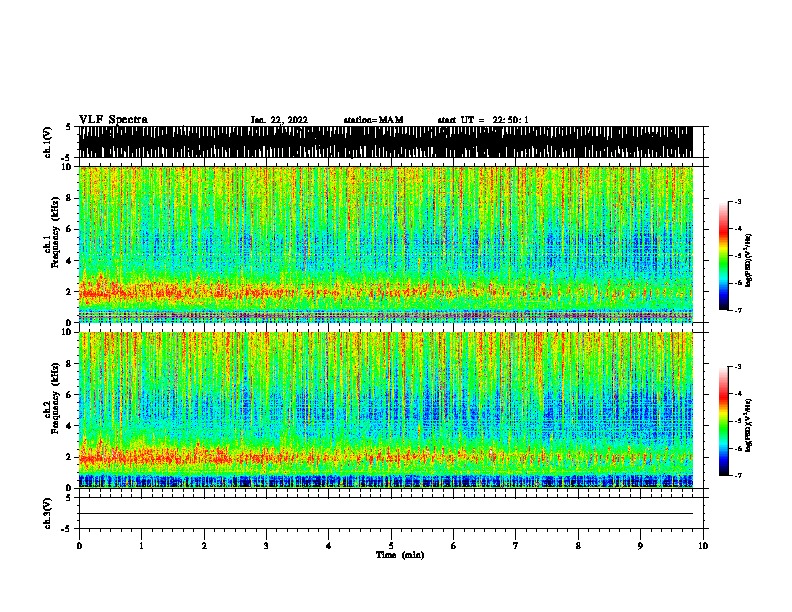Click the "10" kHz tick on ch.2 frequency axis

click(x=67, y=332)
